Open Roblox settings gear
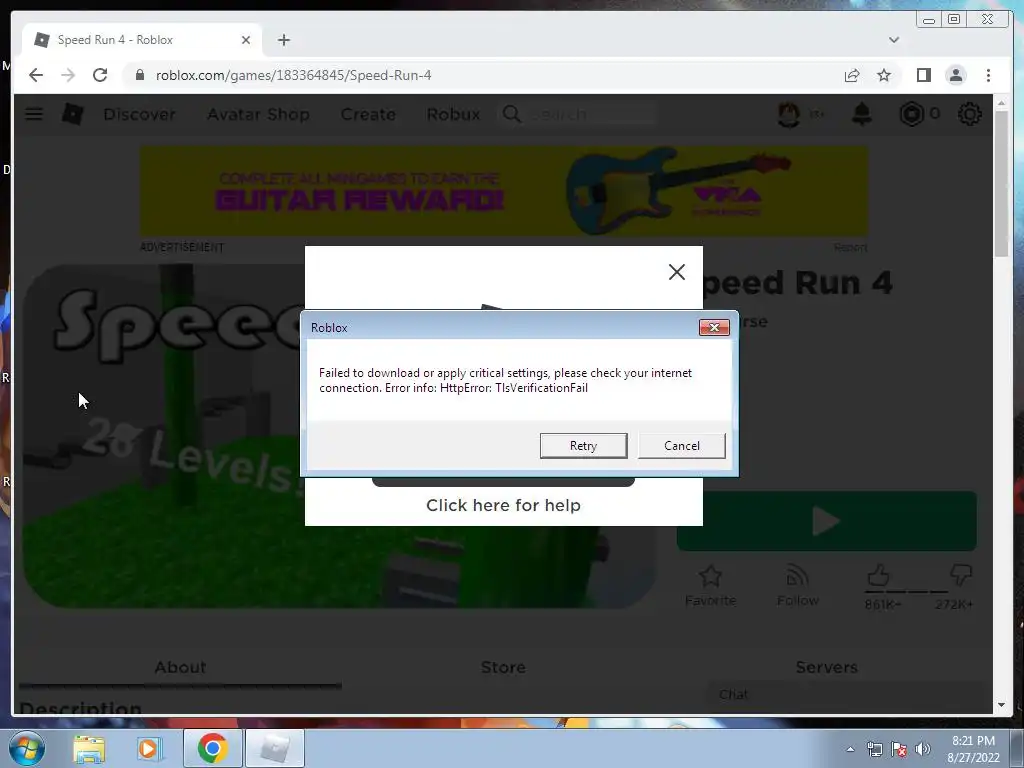This screenshot has height=768, width=1024. point(970,114)
